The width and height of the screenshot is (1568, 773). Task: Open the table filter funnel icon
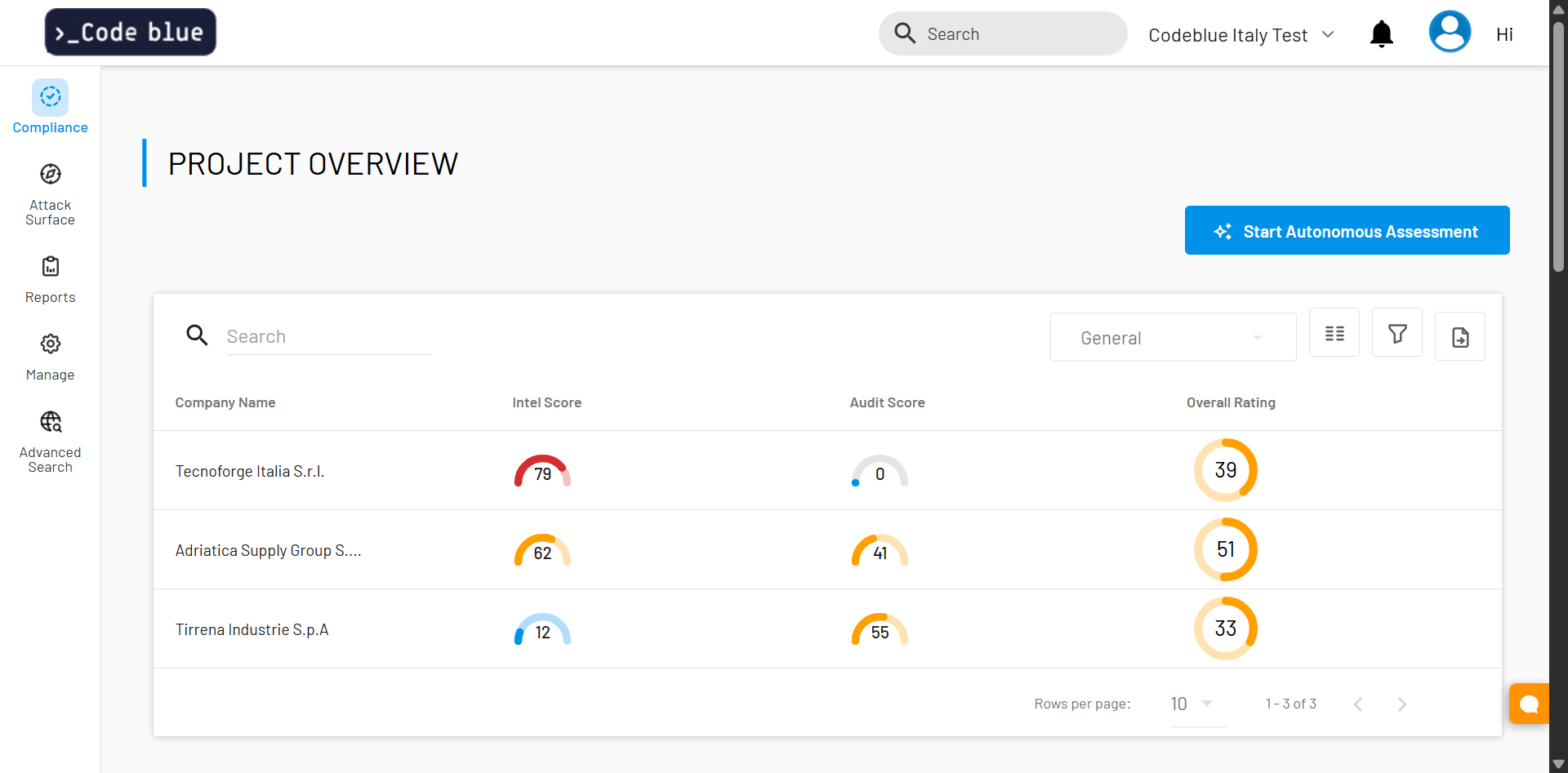[1396, 333]
